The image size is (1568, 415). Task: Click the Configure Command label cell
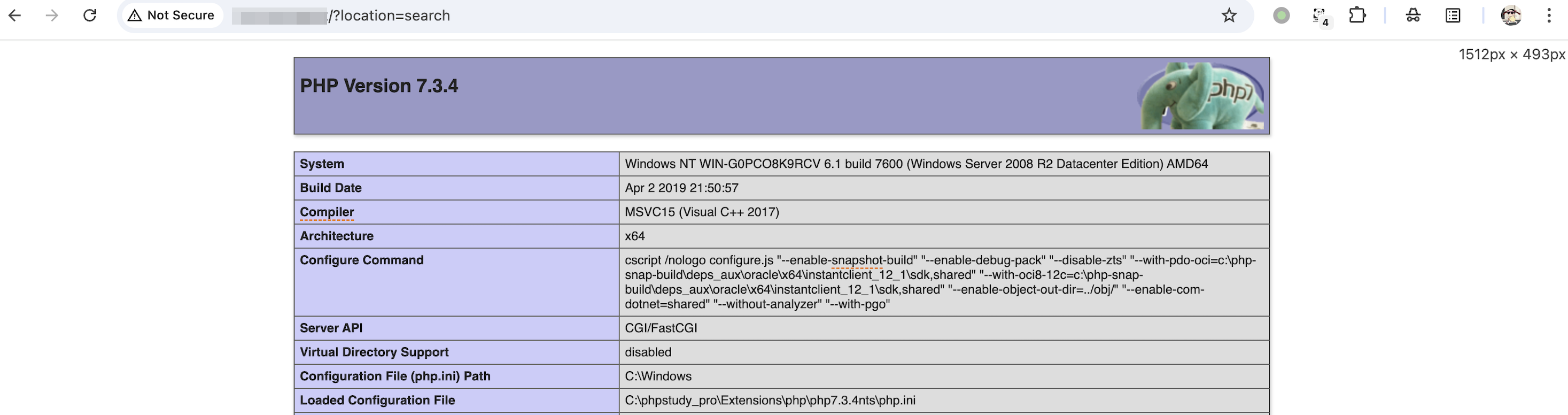point(362,260)
